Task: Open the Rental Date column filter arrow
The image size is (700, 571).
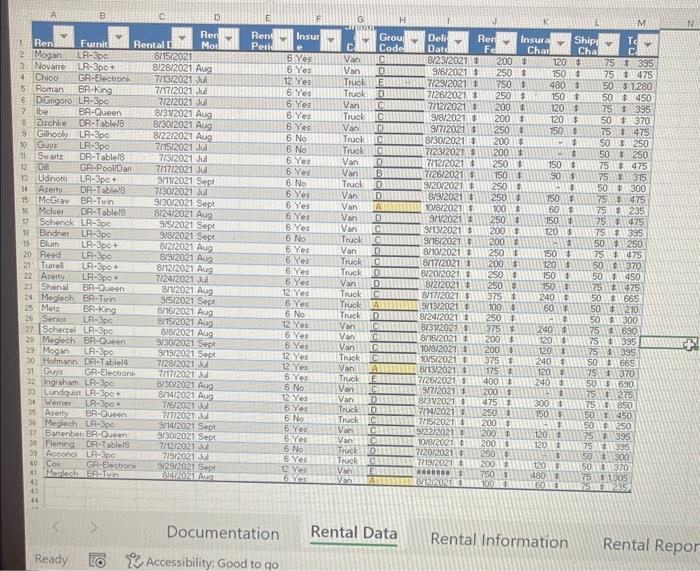Action: 183,38
